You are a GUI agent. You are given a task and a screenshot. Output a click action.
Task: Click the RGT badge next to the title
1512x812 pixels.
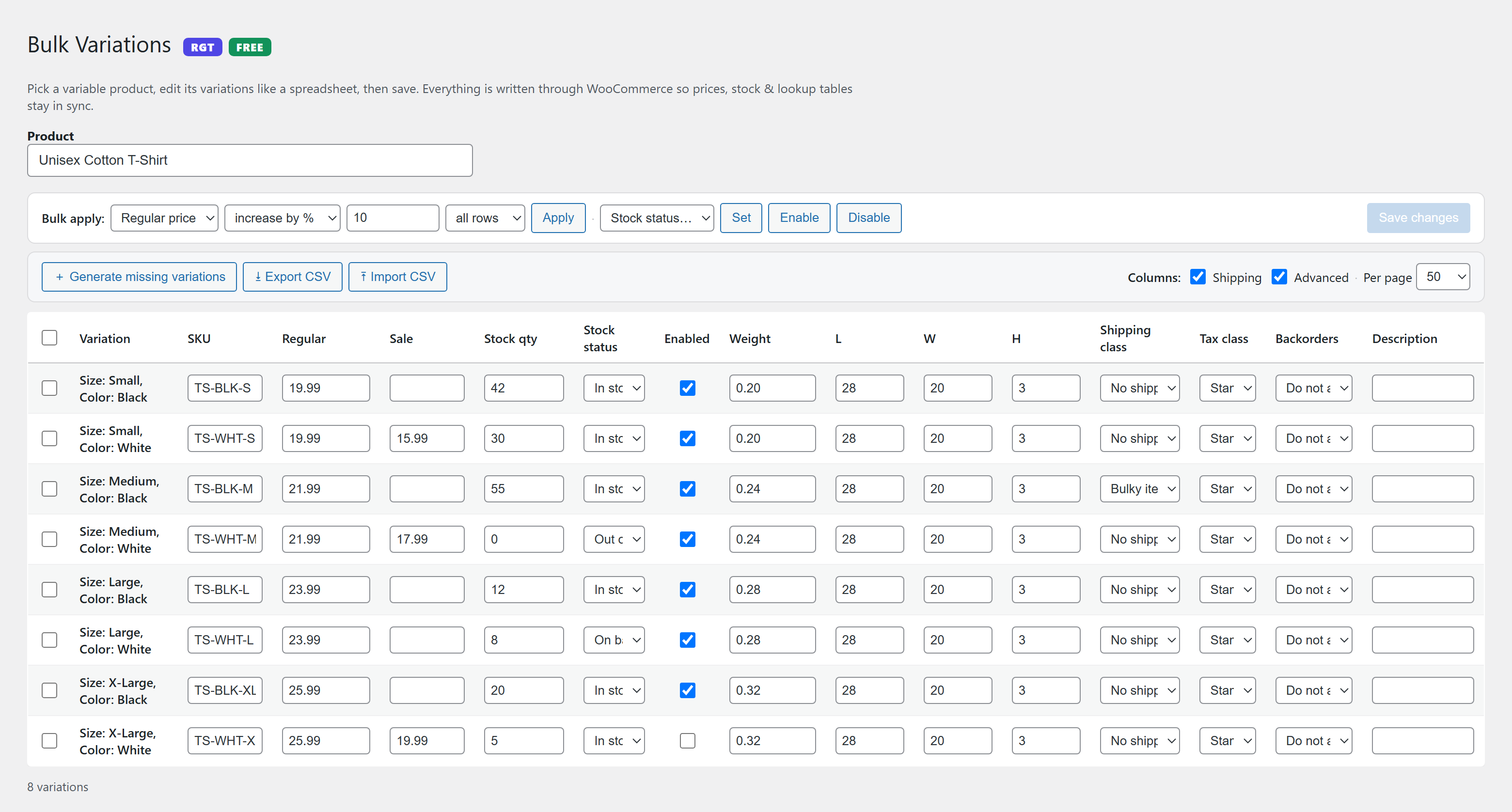203,47
